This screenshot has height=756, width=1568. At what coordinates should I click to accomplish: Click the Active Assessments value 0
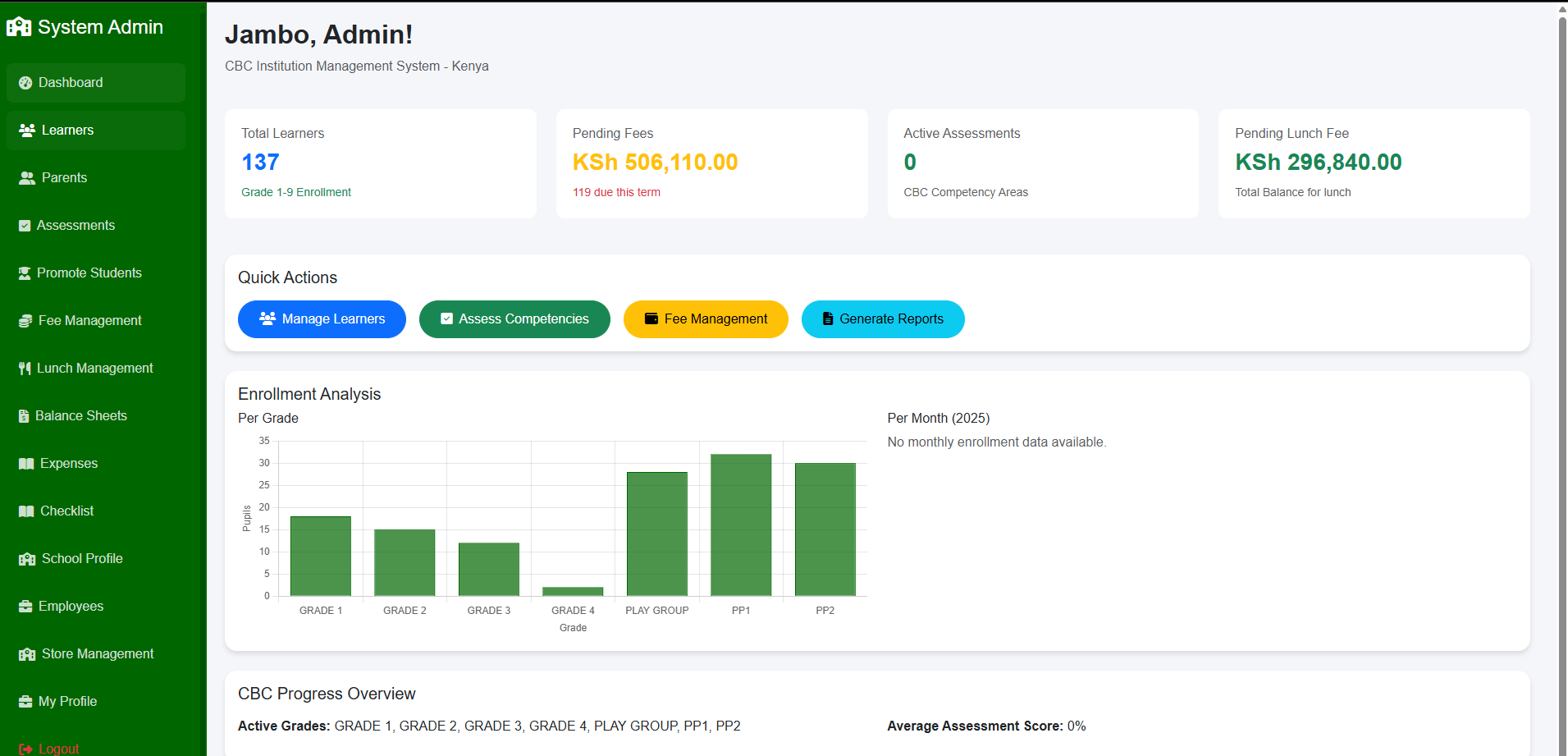[x=910, y=163]
